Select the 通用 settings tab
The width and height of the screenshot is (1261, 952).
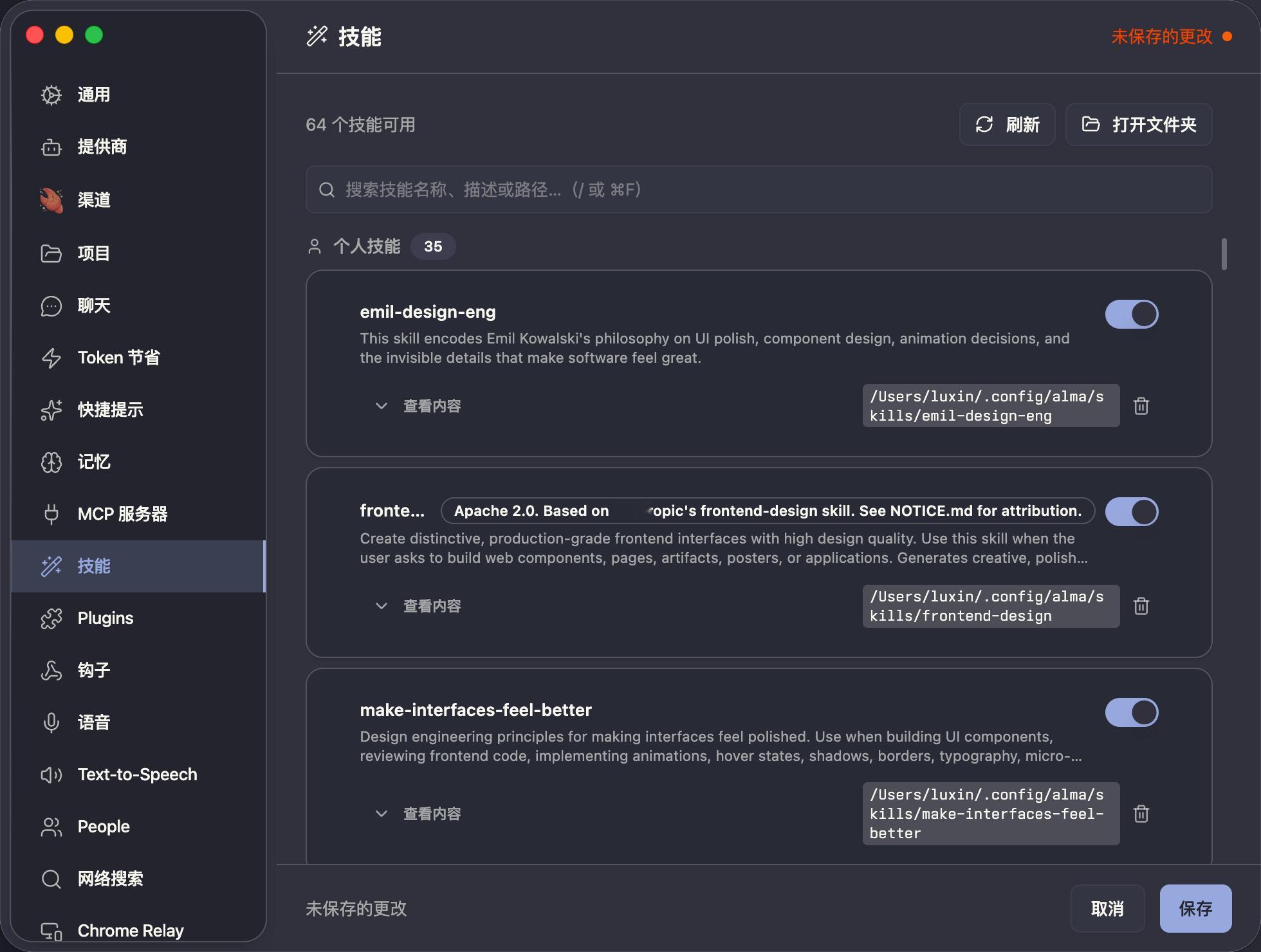coord(94,95)
